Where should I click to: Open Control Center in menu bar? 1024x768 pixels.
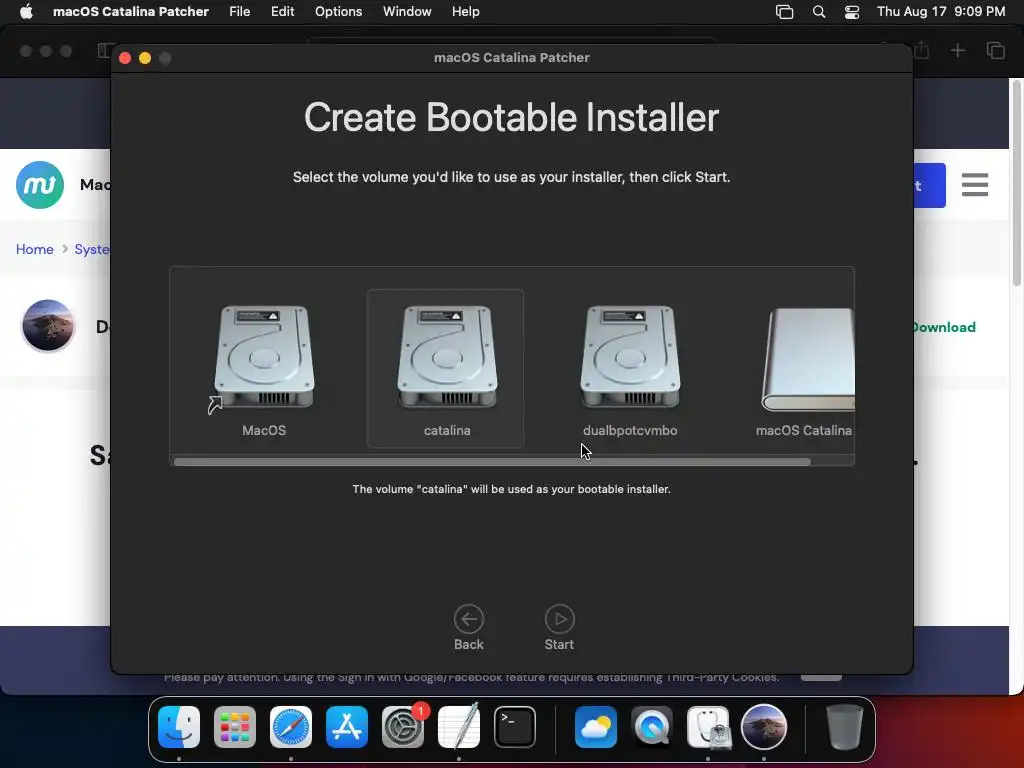point(852,12)
